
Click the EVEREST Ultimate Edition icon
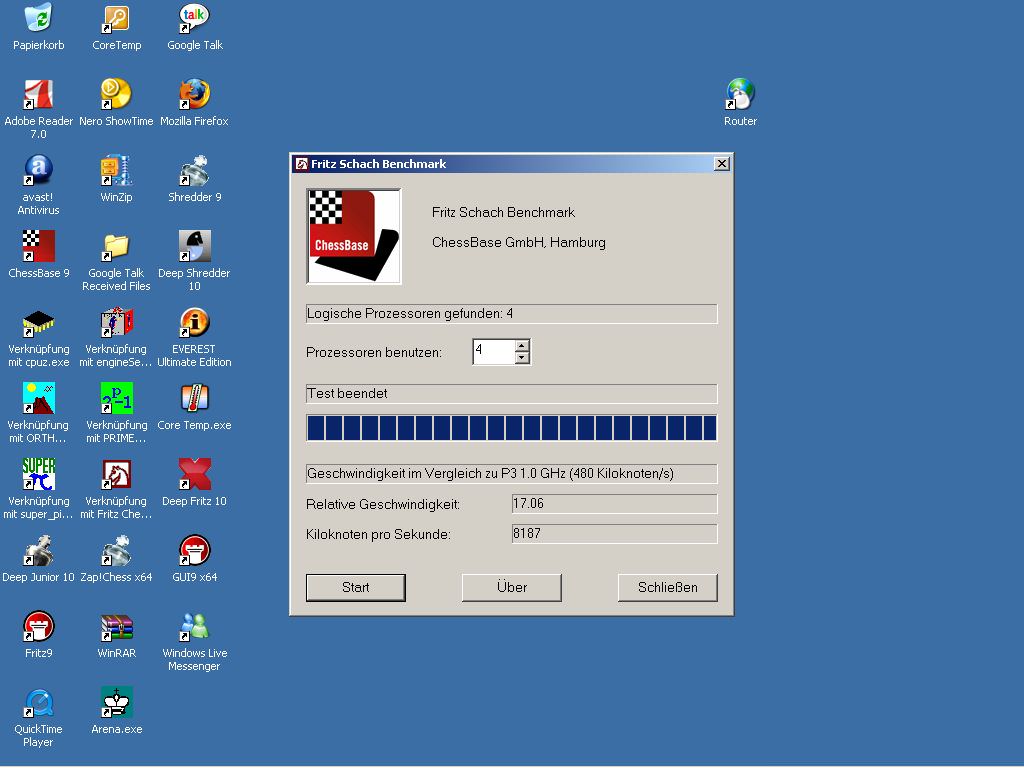(x=195, y=322)
